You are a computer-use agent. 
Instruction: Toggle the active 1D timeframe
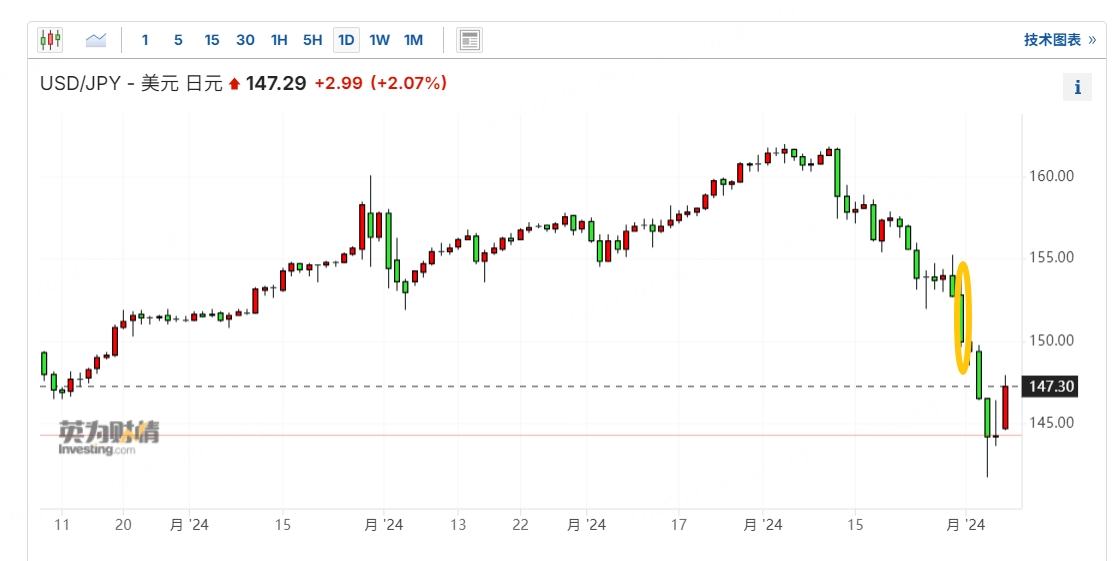click(346, 40)
